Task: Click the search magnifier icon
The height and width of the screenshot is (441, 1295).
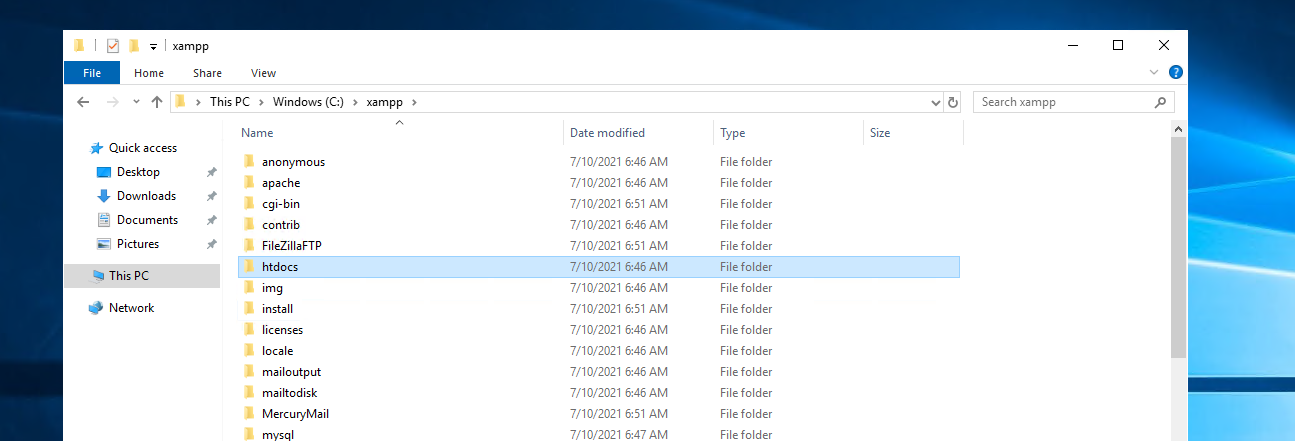Action: (1160, 102)
